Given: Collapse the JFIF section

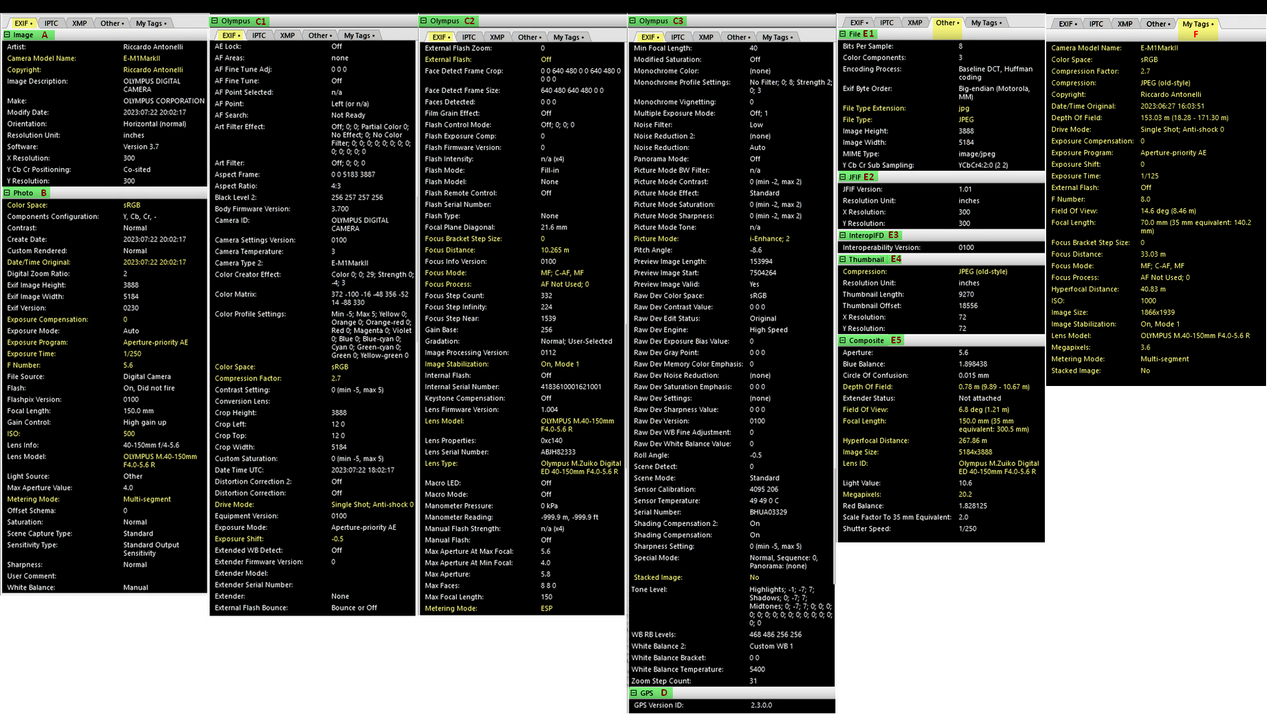Looking at the screenshot, I should pos(843,177).
